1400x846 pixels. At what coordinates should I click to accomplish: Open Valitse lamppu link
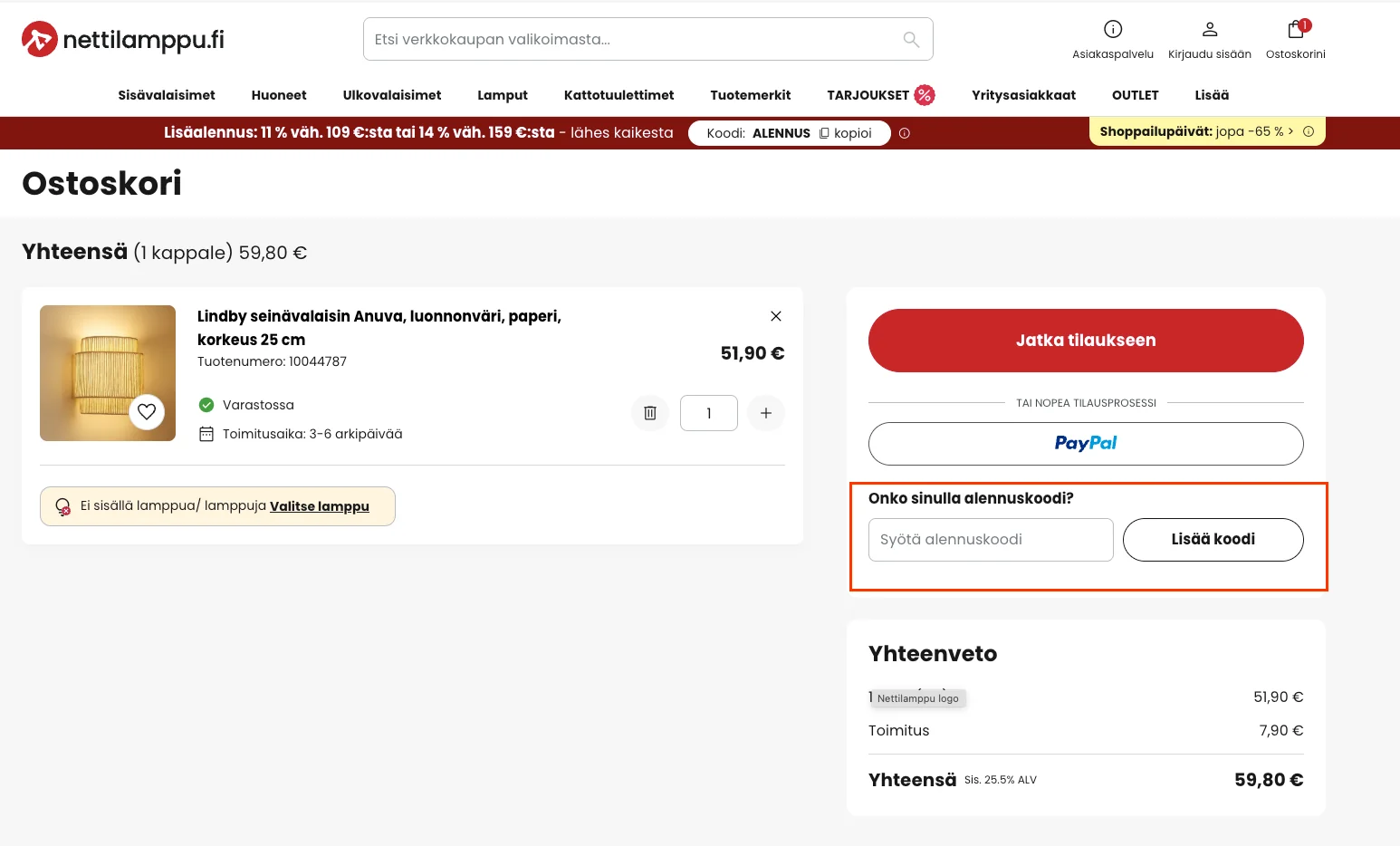point(320,506)
